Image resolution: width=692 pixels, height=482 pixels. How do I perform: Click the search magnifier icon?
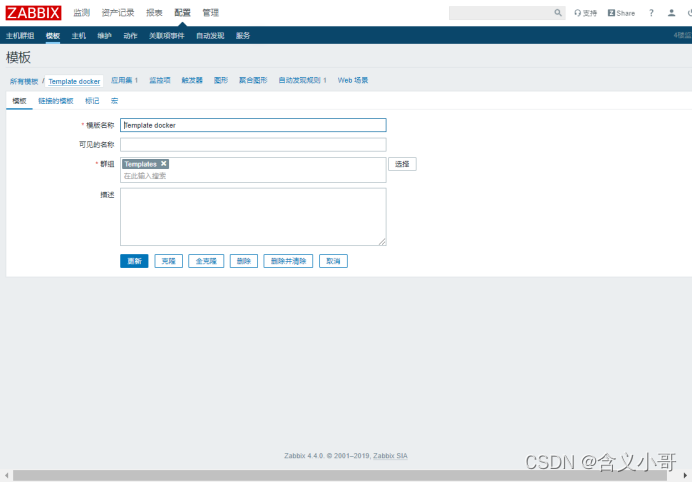pyautogui.click(x=558, y=13)
